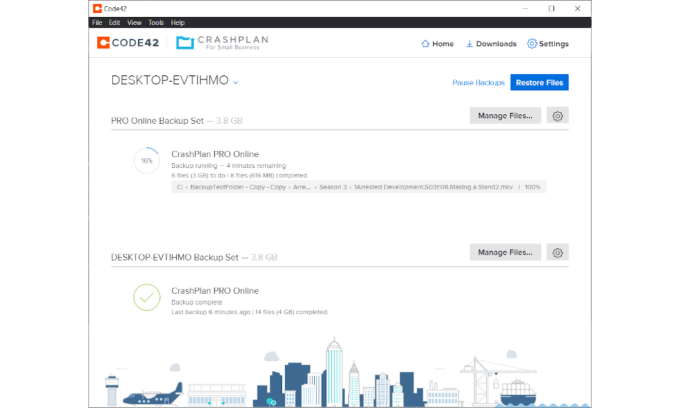
Task: Expand the DESKTOP-EVTIHMO device dropdown
Action: coord(235,82)
